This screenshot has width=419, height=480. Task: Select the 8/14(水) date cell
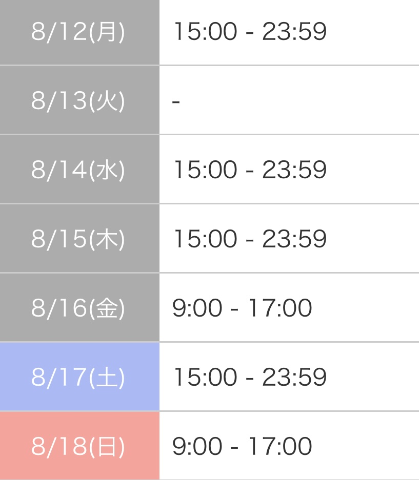(x=79, y=169)
